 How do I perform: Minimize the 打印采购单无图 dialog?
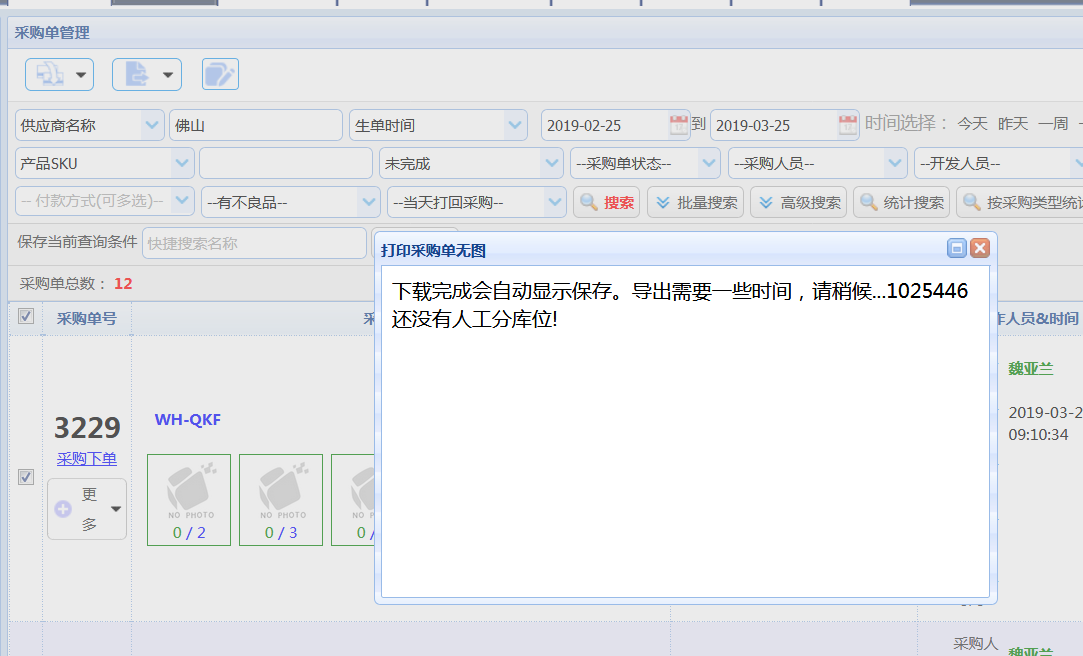pyautogui.click(x=957, y=249)
